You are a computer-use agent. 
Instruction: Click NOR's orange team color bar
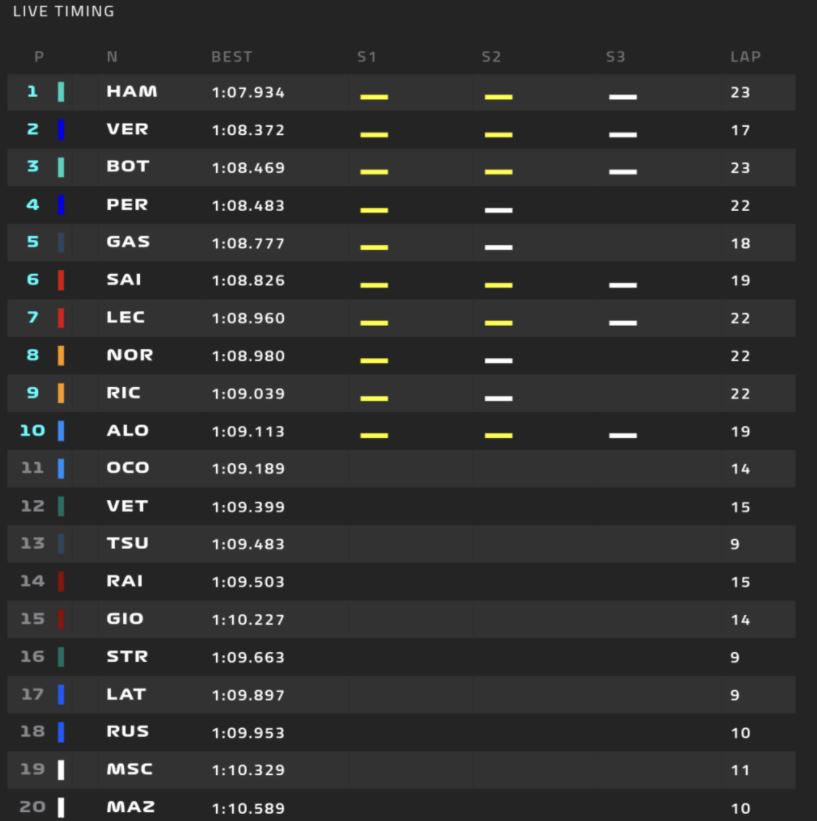[61, 356]
